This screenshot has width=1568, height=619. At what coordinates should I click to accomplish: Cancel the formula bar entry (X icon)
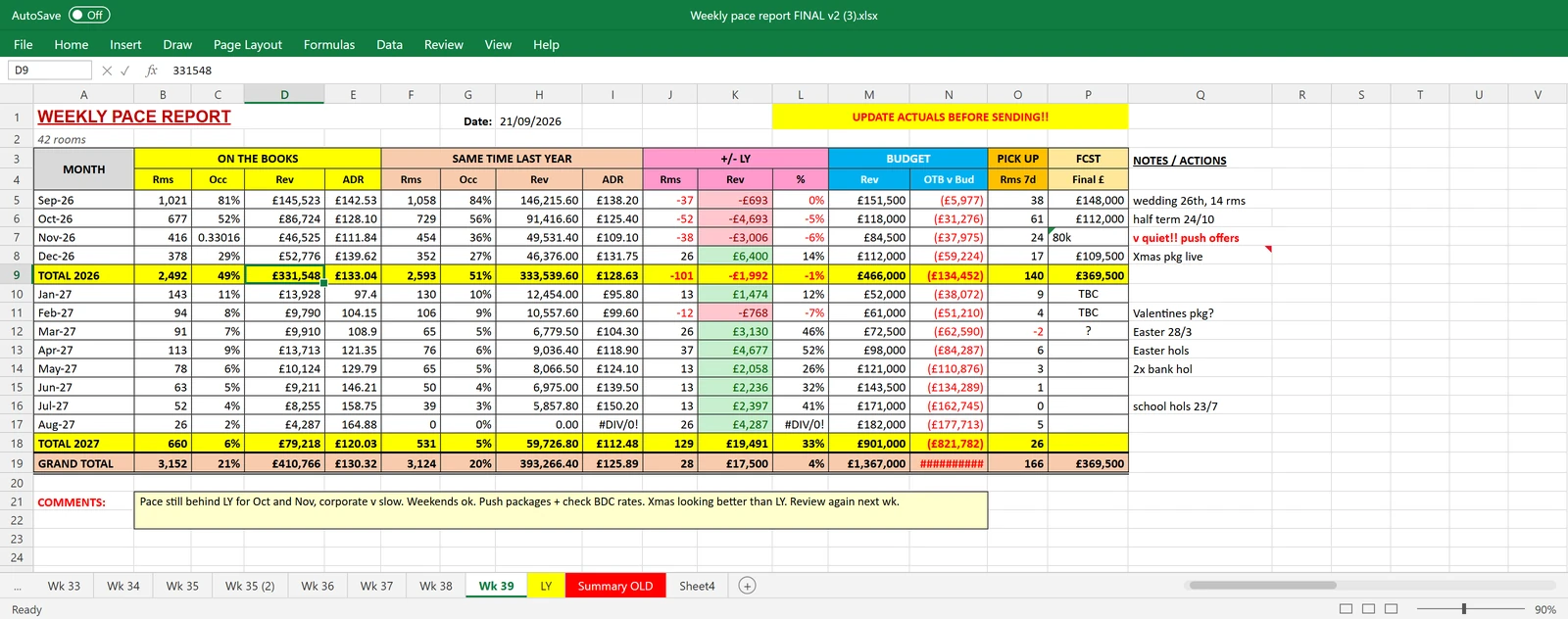coord(107,71)
